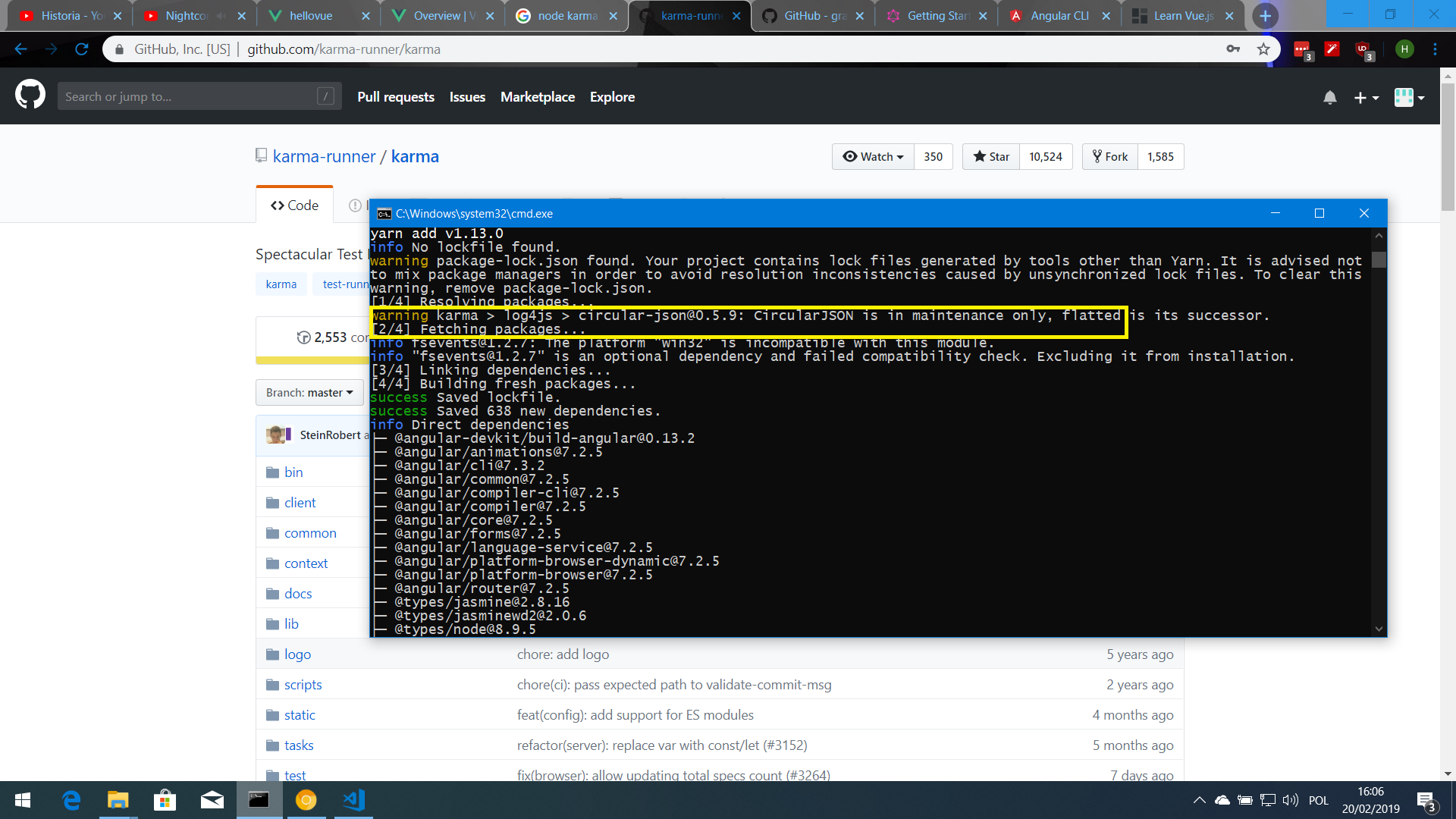View the 350 watchers count
This screenshot has height=819, width=1456.
coord(934,156)
